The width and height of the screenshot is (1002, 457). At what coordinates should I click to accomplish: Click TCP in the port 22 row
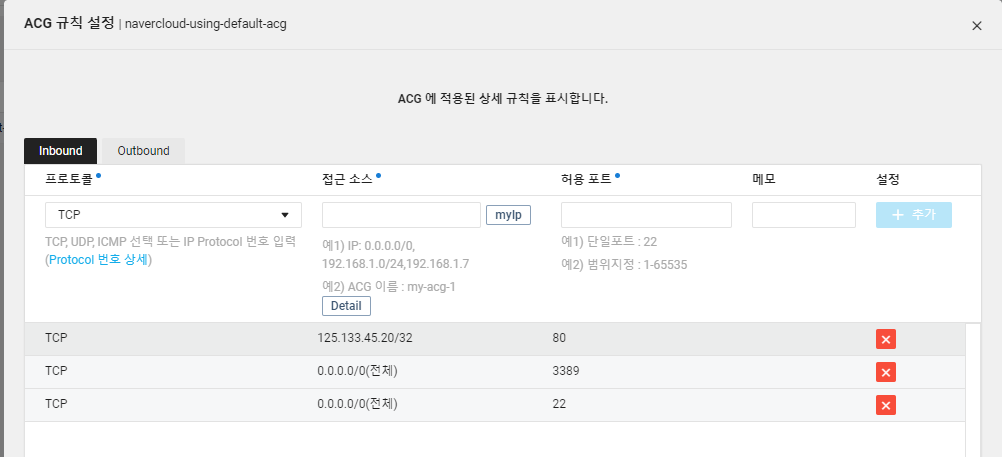click(56, 404)
